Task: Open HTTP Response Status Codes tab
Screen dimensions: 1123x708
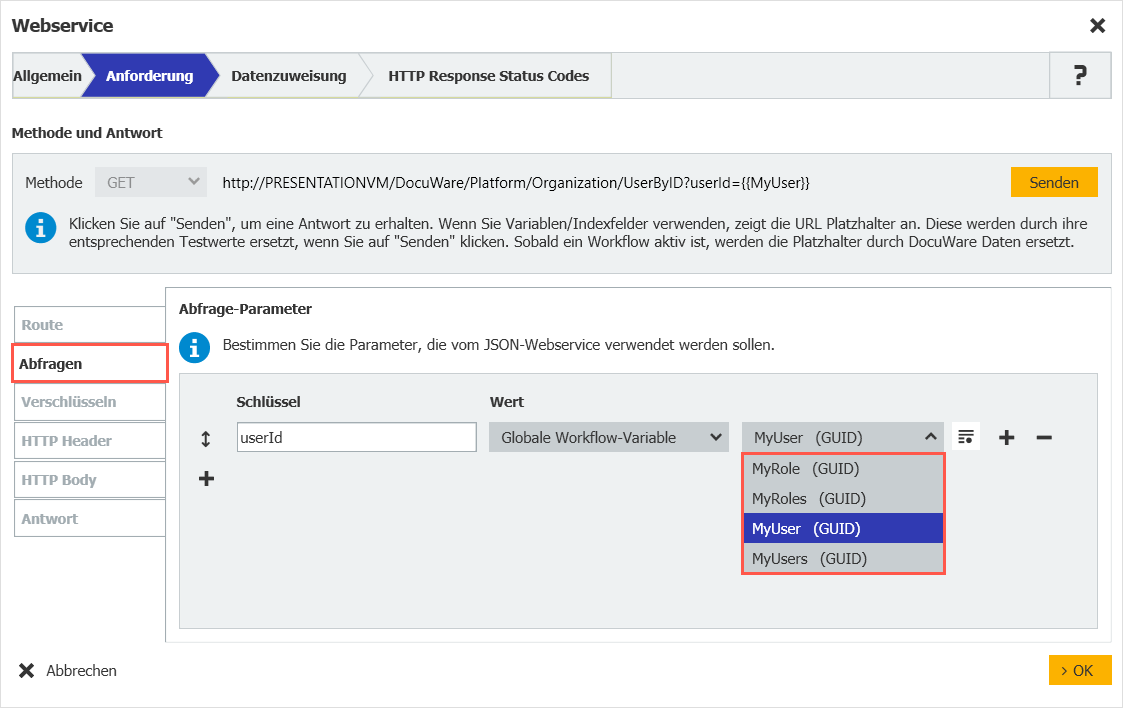Action: pos(488,76)
